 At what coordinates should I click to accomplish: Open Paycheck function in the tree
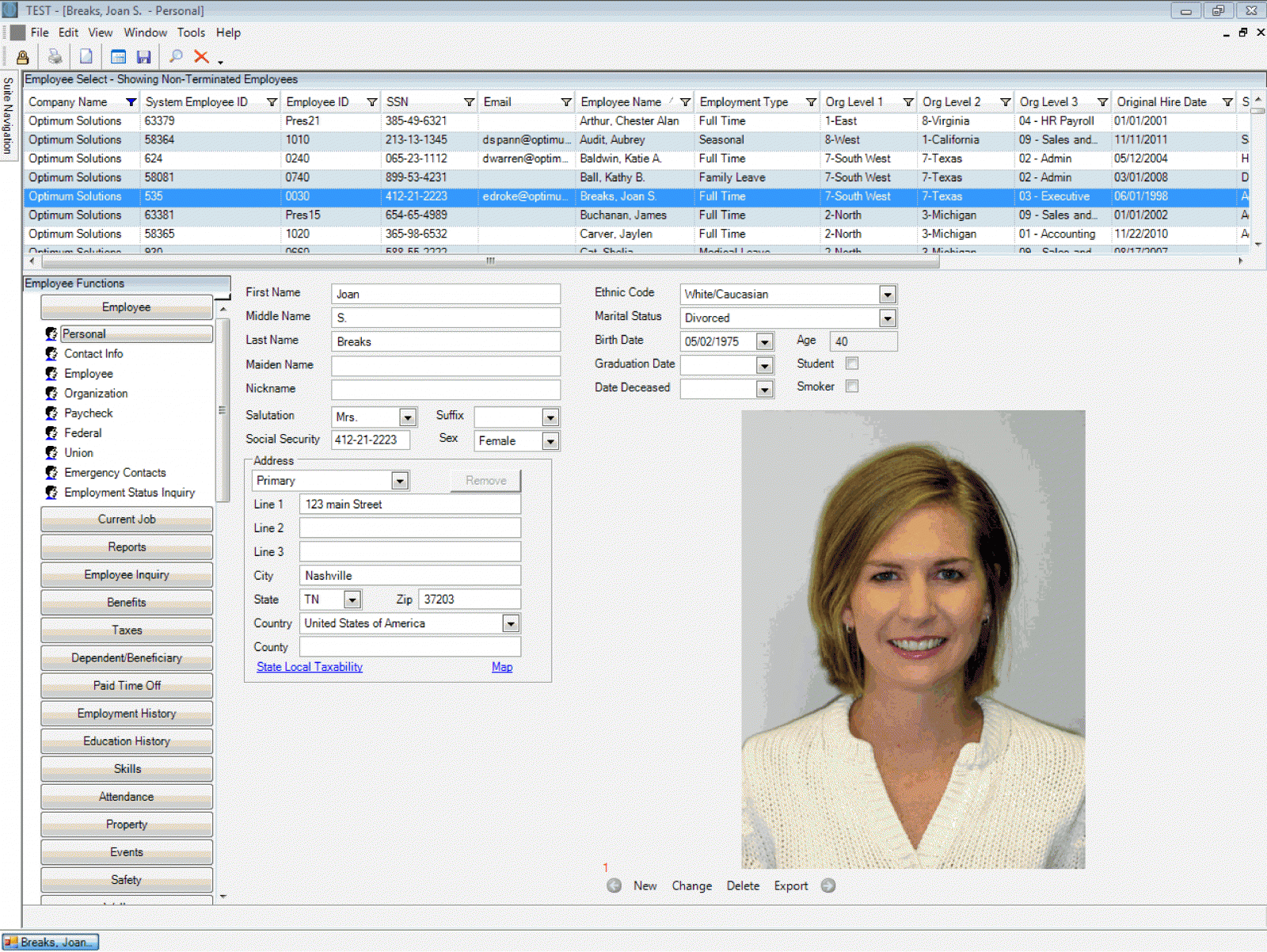[89, 413]
